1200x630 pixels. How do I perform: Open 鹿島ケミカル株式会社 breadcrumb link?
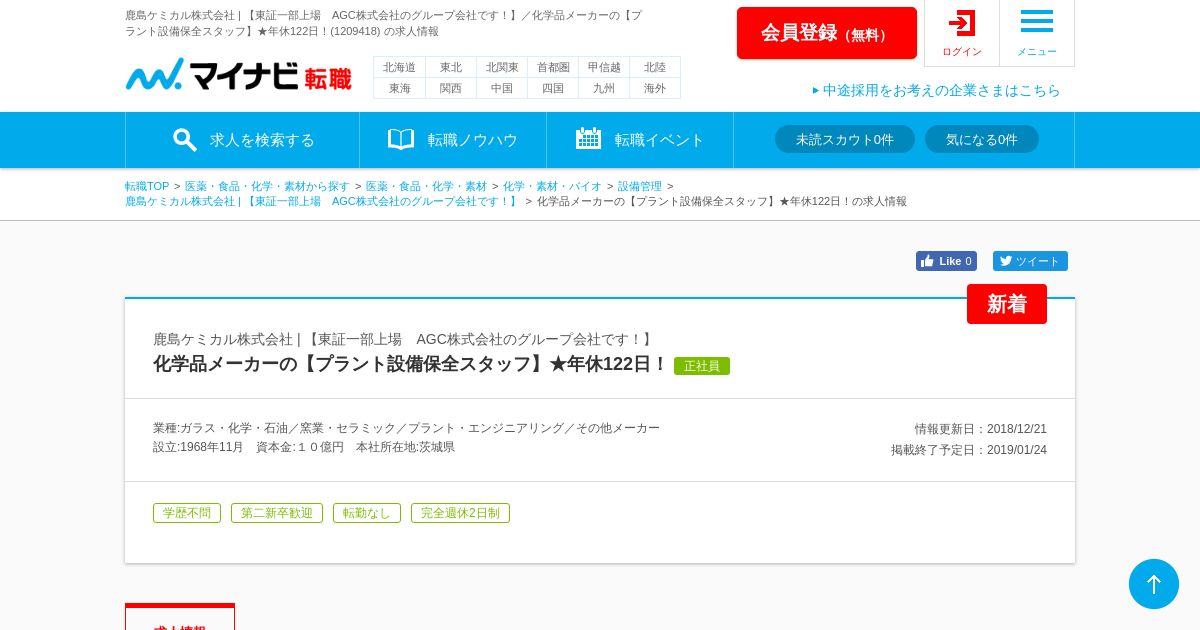[323, 201]
